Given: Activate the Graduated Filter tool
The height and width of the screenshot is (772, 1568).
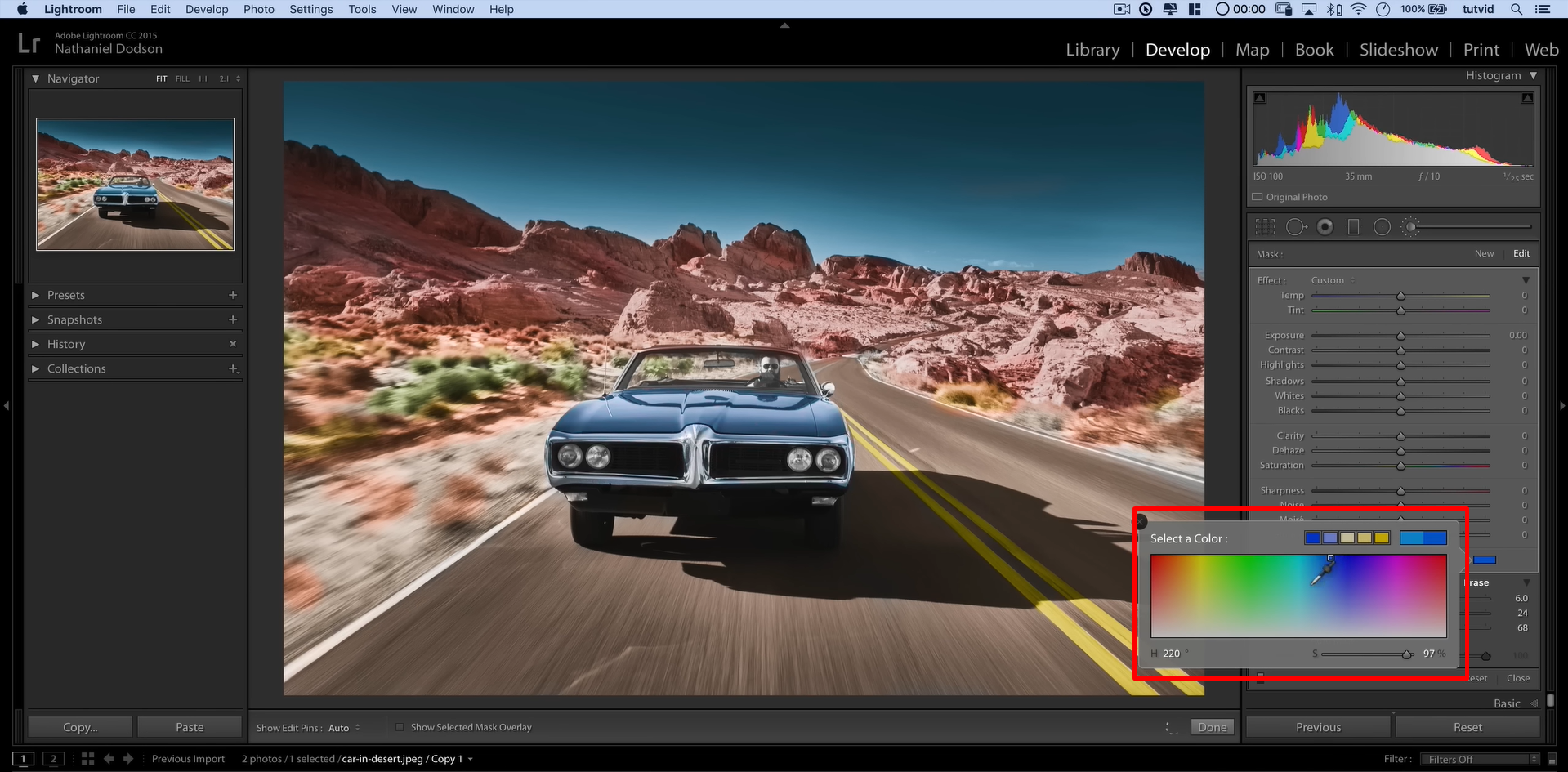Looking at the screenshot, I should pyautogui.click(x=1354, y=226).
